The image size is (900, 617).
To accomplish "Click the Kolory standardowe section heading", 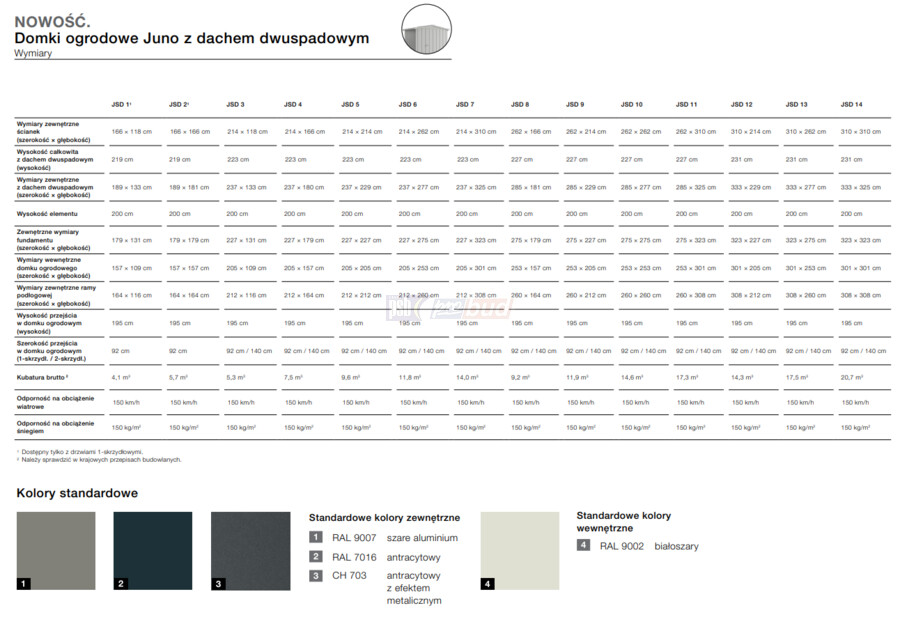I will [x=77, y=493].
